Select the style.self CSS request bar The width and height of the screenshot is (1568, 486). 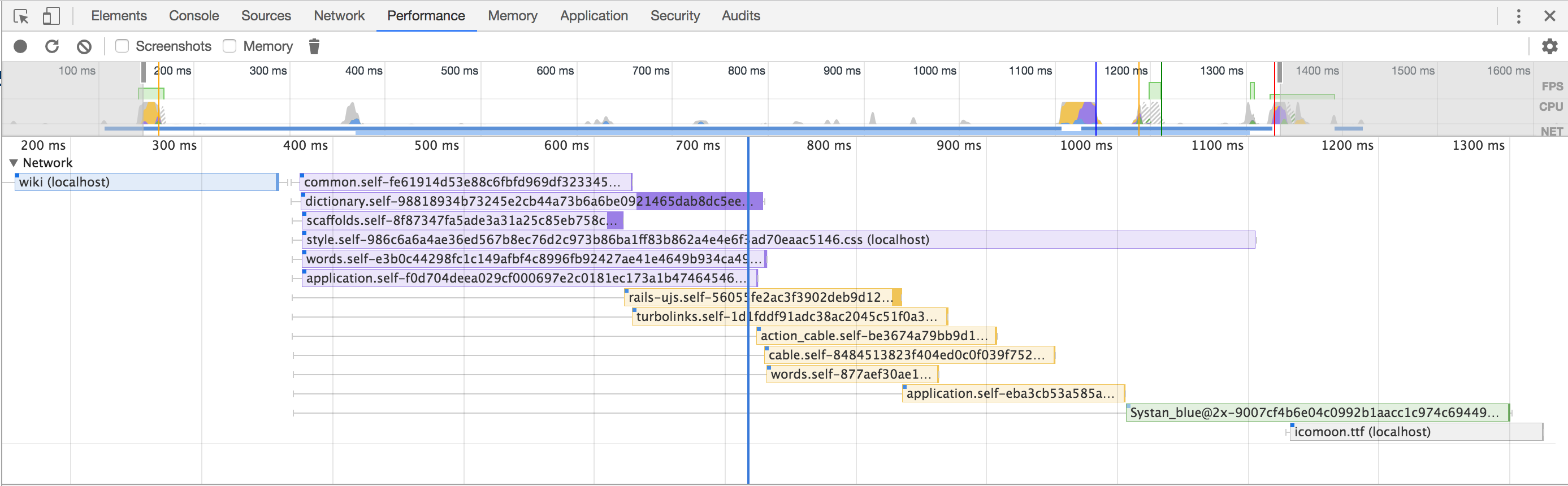778,240
